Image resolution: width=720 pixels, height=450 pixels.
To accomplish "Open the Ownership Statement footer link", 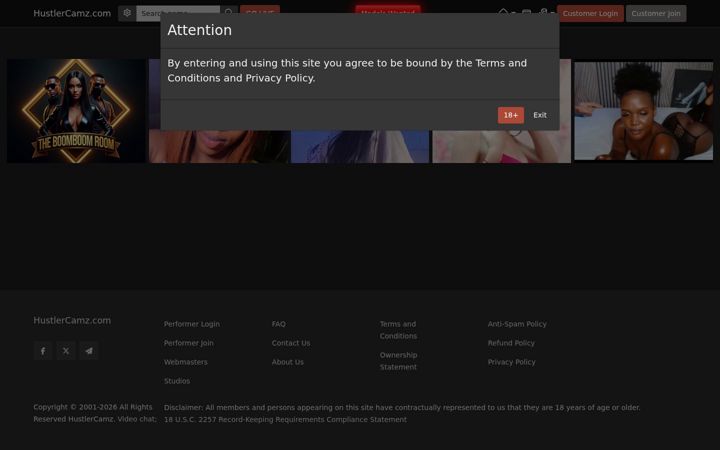I will click(x=398, y=361).
